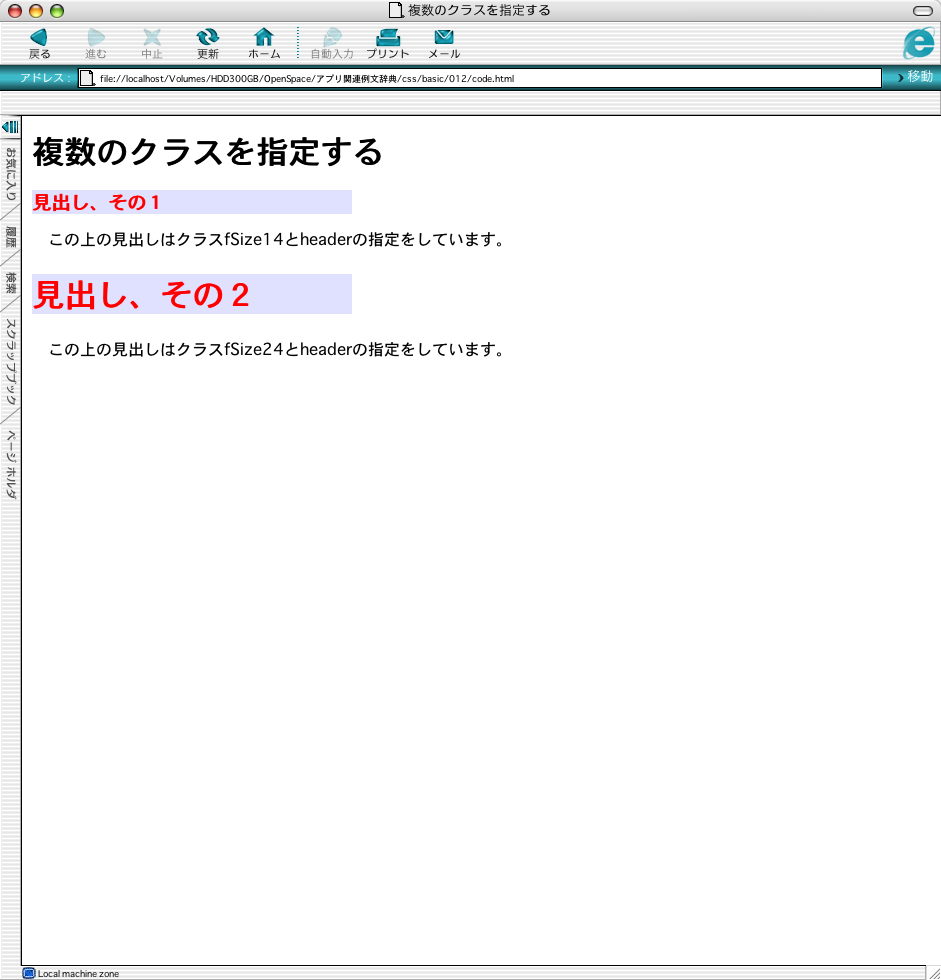Image resolution: width=941 pixels, height=980 pixels.
Task: Toggle the toolbar with the title bar pill button
Action: pyautogui.click(x=922, y=10)
